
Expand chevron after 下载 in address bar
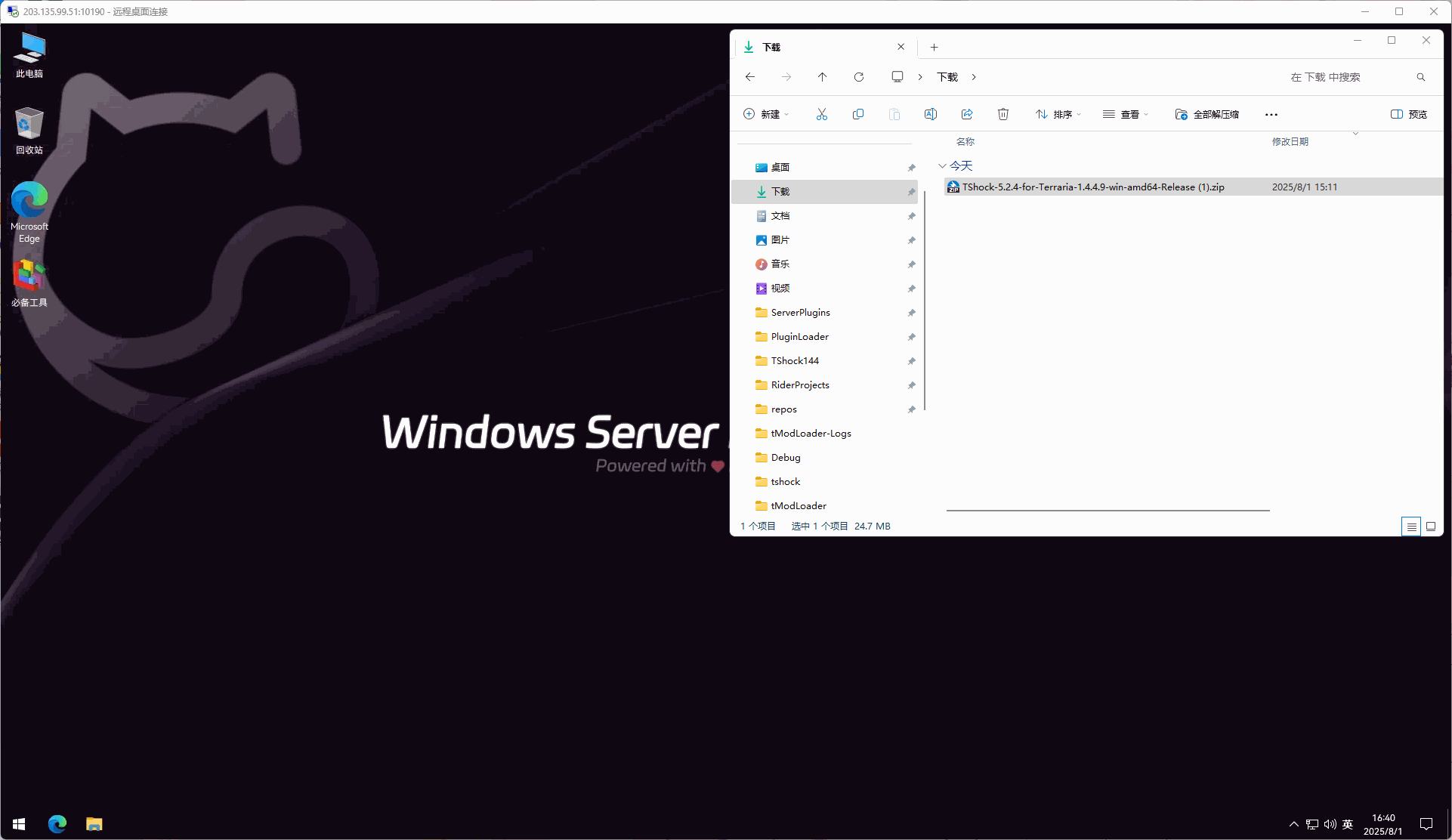(x=974, y=77)
